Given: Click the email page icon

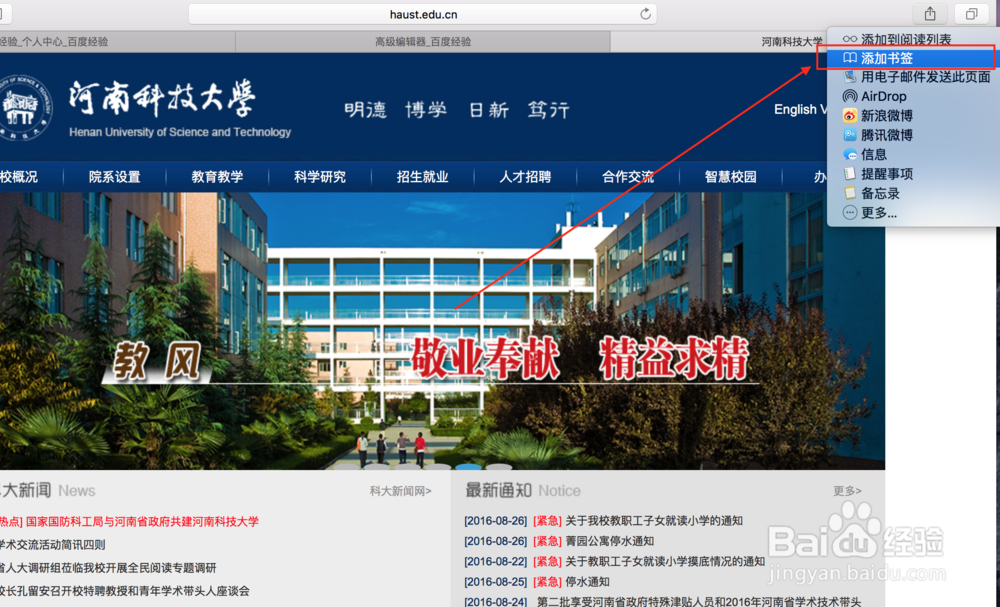Looking at the screenshot, I should coord(849,77).
